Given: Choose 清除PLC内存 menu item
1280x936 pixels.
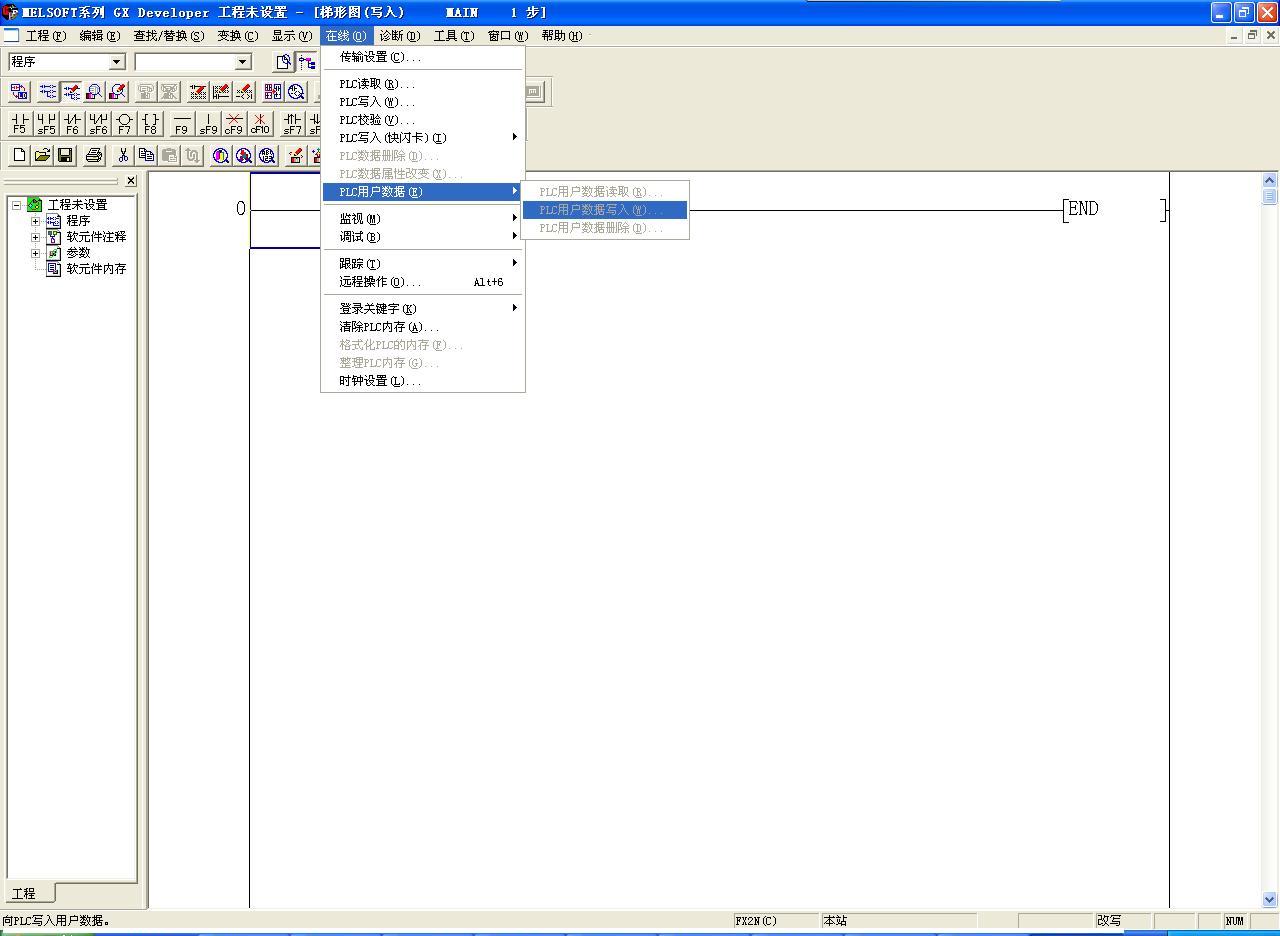Looking at the screenshot, I should tap(388, 327).
